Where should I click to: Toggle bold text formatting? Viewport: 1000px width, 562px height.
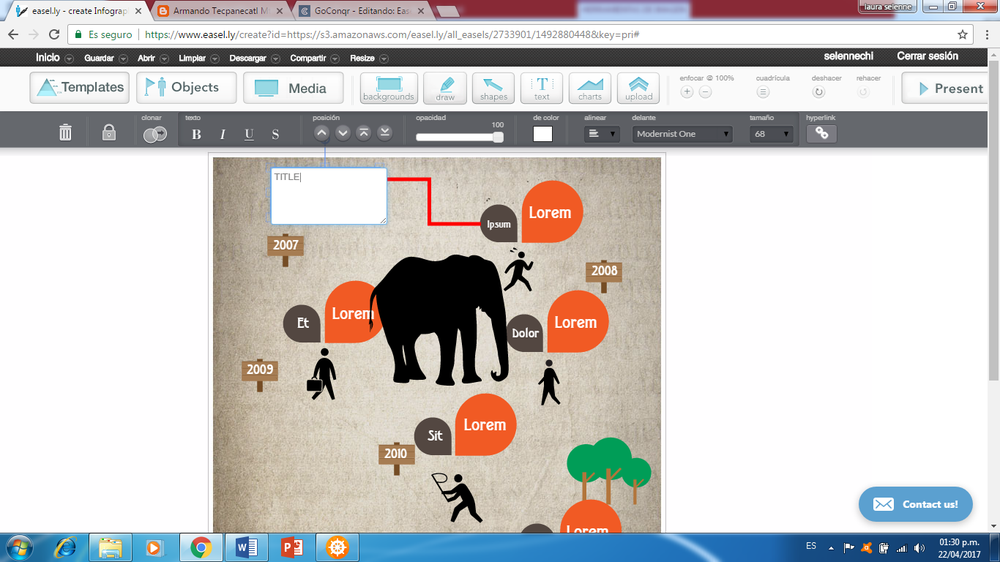coord(196,134)
